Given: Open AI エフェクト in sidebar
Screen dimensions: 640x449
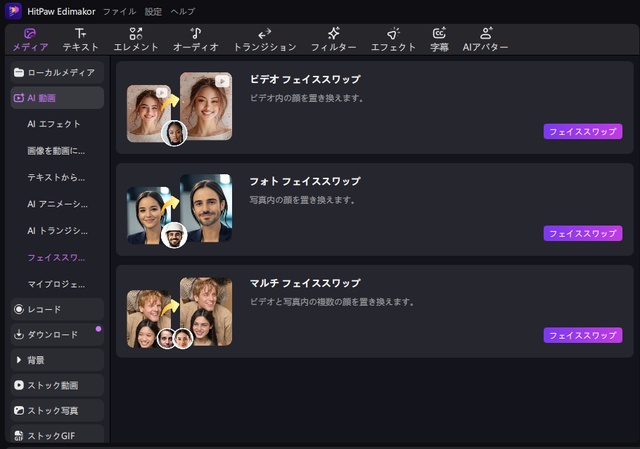Looking at the screenshot, I should [x=53, y=124].
